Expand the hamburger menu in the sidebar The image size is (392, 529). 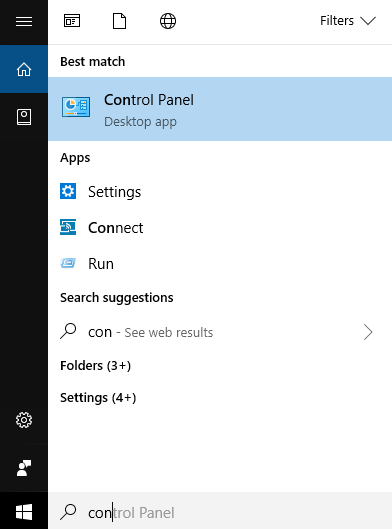click(24, 22)
